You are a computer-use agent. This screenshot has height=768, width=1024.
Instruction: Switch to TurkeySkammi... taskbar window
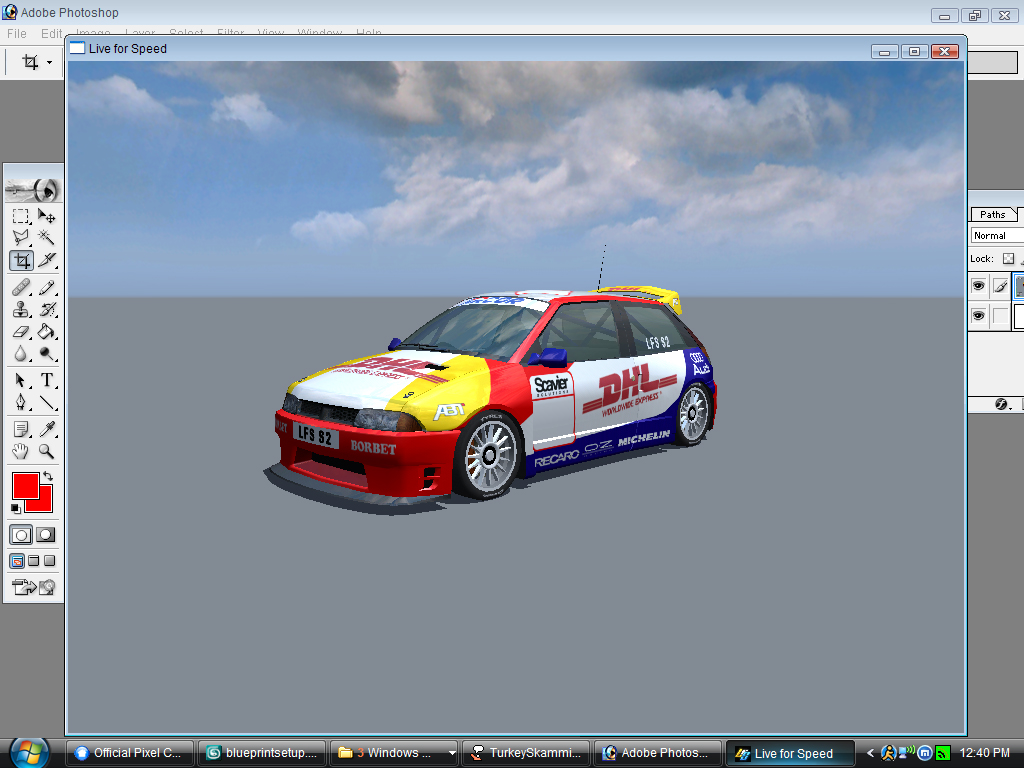click(526, 753)
